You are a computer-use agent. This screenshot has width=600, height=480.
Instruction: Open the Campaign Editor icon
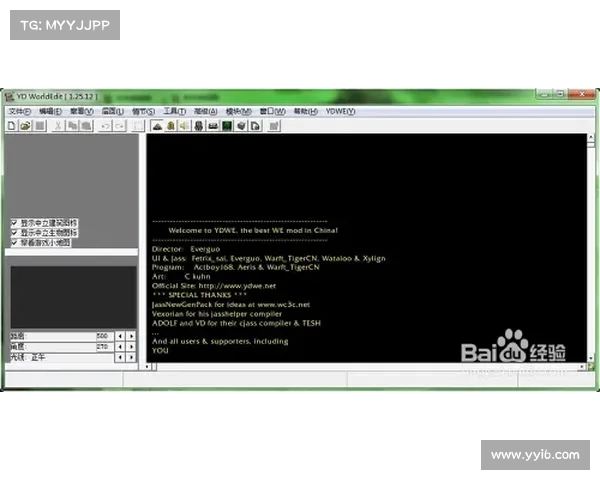[213, 126]
